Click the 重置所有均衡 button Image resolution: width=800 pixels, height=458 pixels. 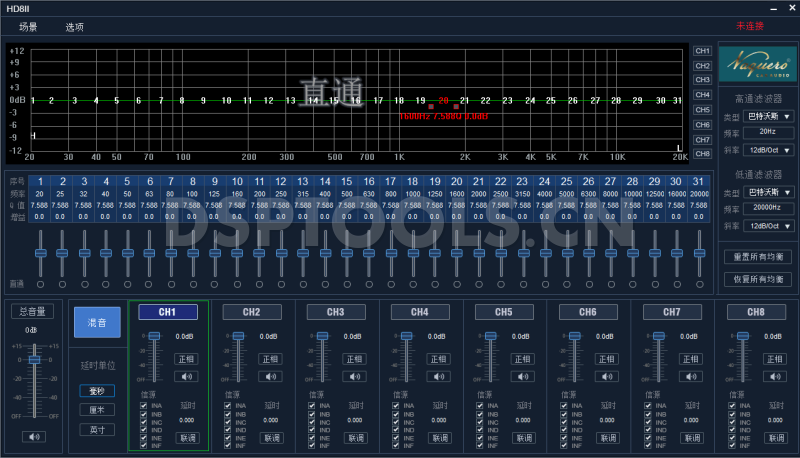756,257
